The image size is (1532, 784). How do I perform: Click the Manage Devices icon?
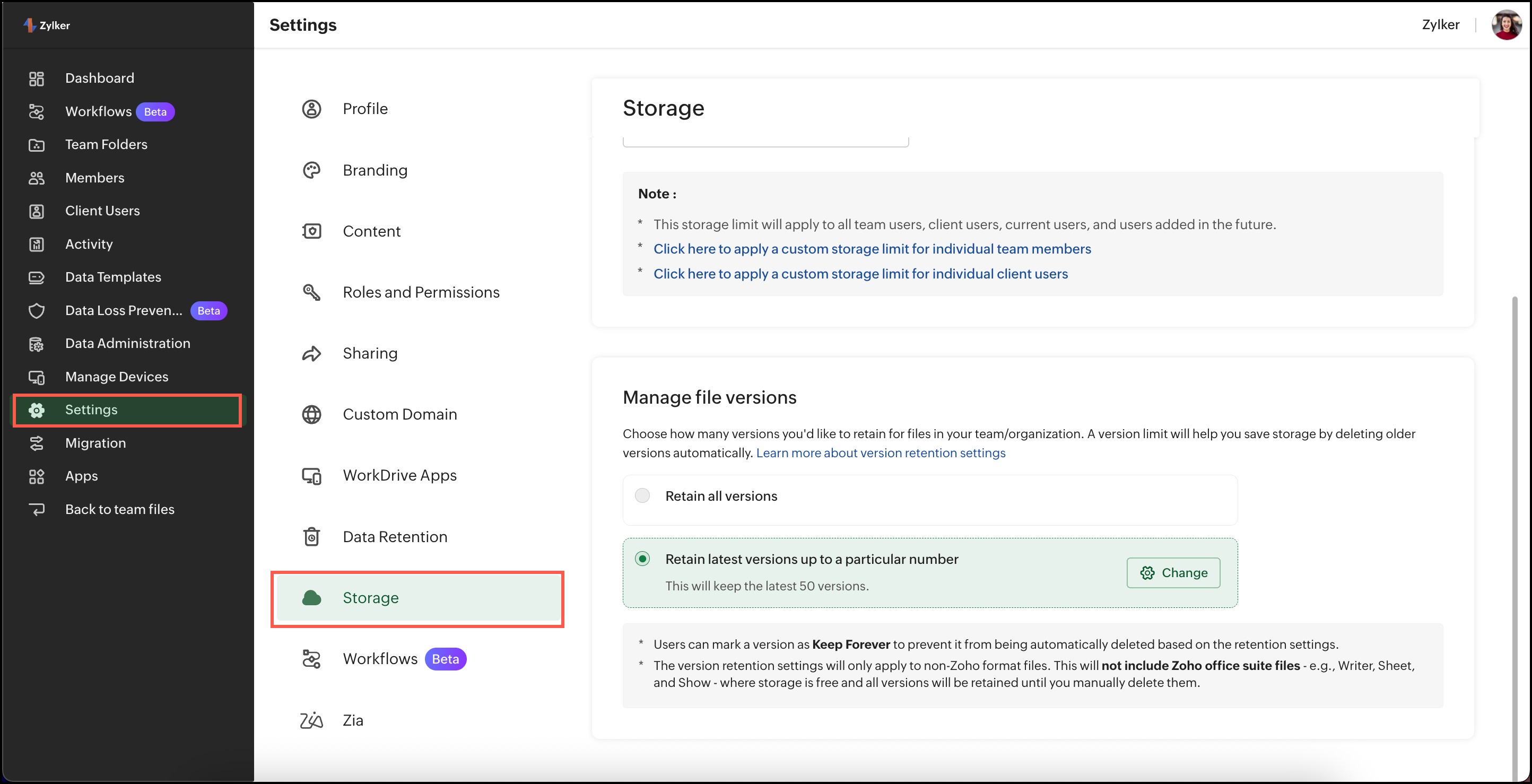tap(36, 377)
